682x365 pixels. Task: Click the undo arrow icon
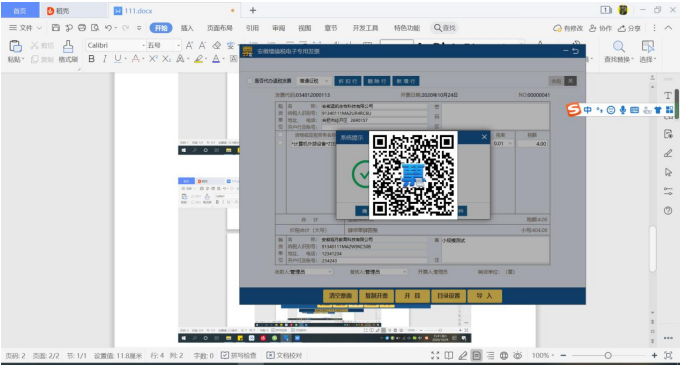click(x=108, y=28)
